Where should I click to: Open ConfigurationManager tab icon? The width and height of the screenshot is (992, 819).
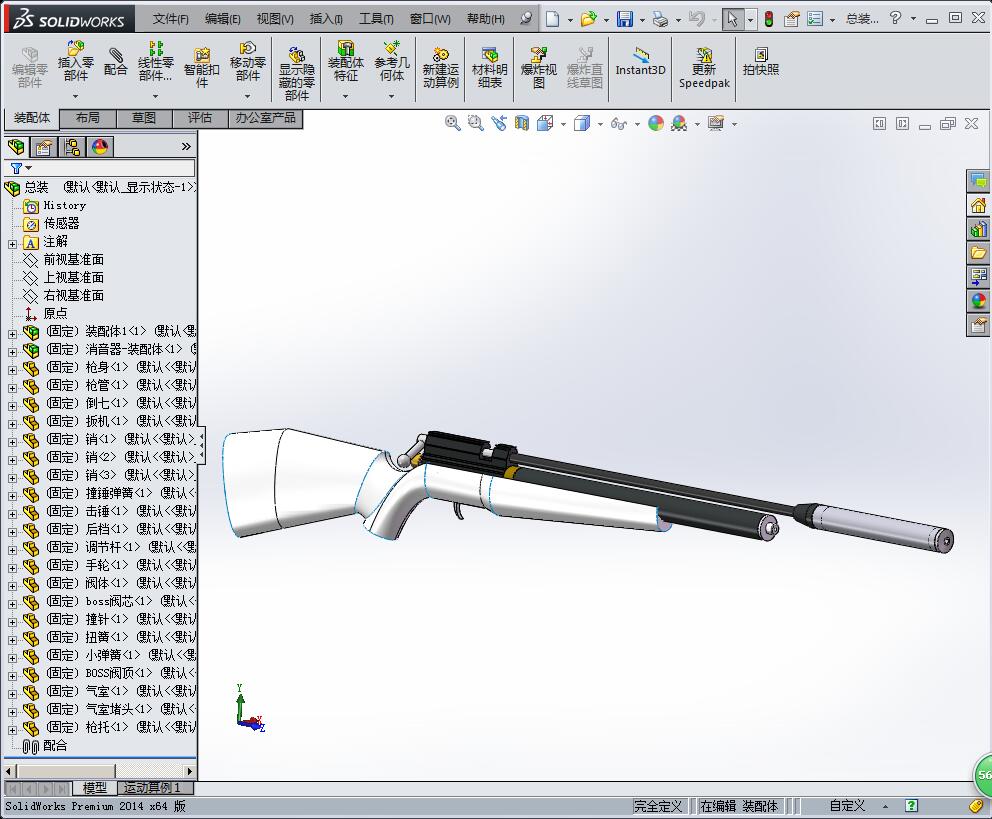(72, 147)
